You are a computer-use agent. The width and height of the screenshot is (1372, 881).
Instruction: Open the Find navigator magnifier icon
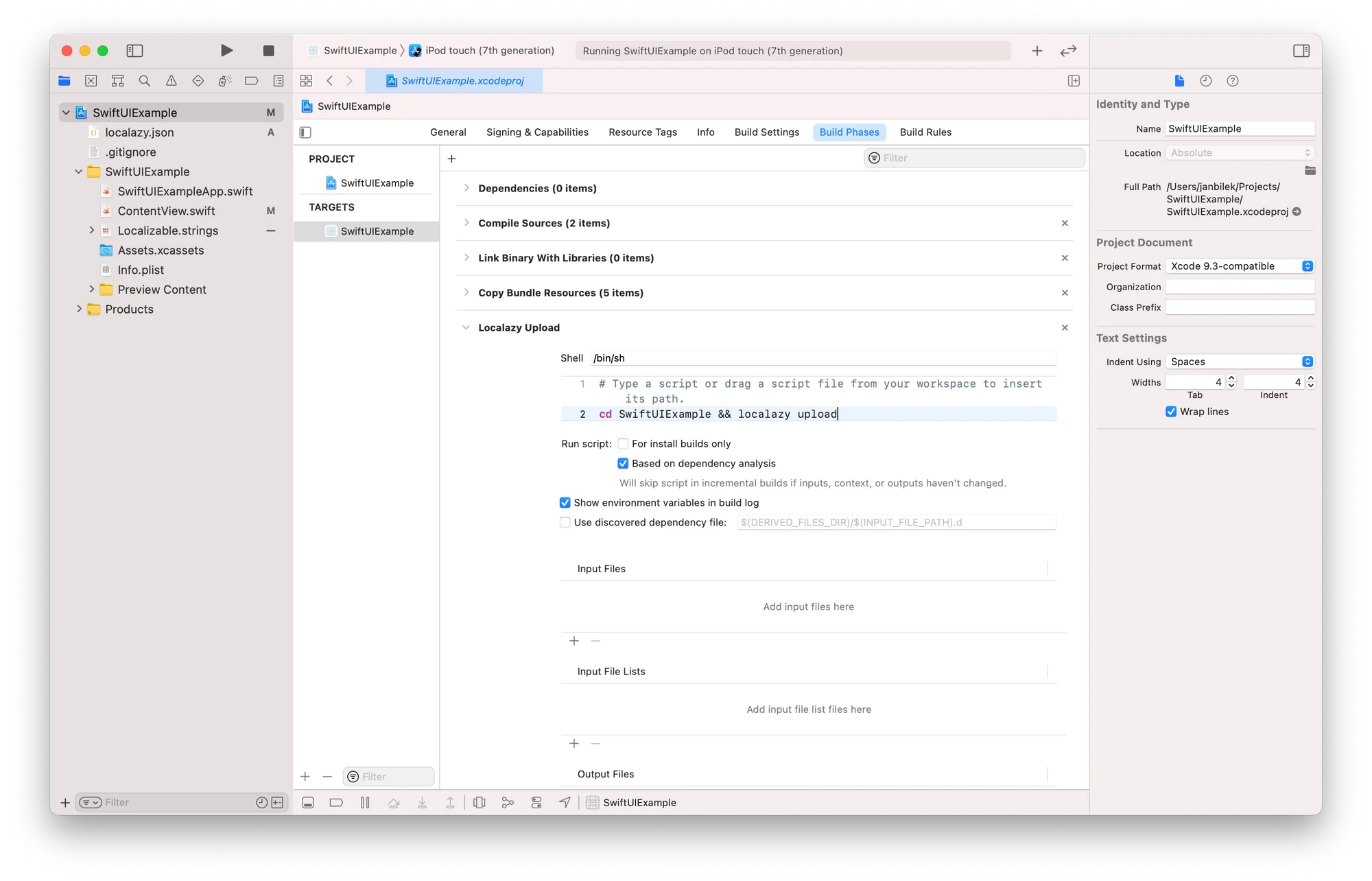point(144,81)
